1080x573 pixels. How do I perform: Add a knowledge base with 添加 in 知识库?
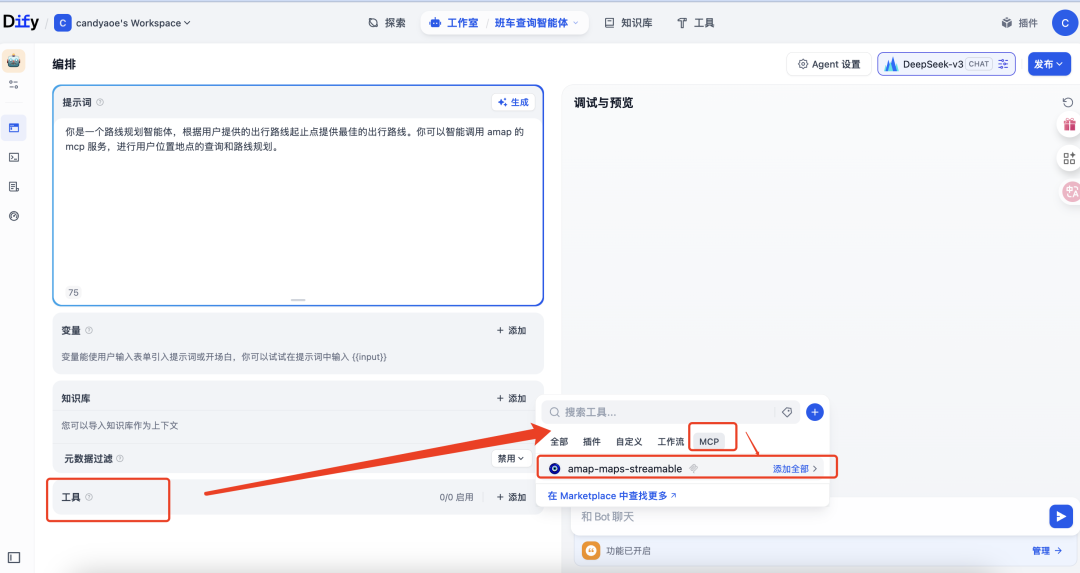[x=512, y=398]
